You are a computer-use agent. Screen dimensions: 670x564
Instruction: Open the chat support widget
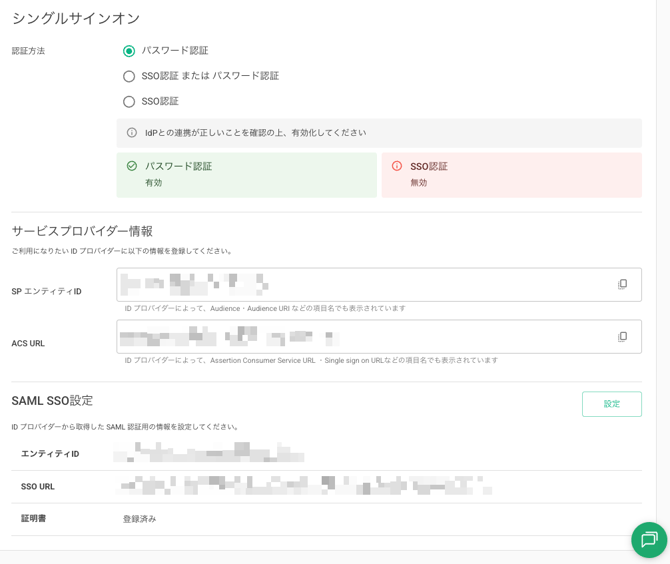pyautogui.click(x=648, y=540)
